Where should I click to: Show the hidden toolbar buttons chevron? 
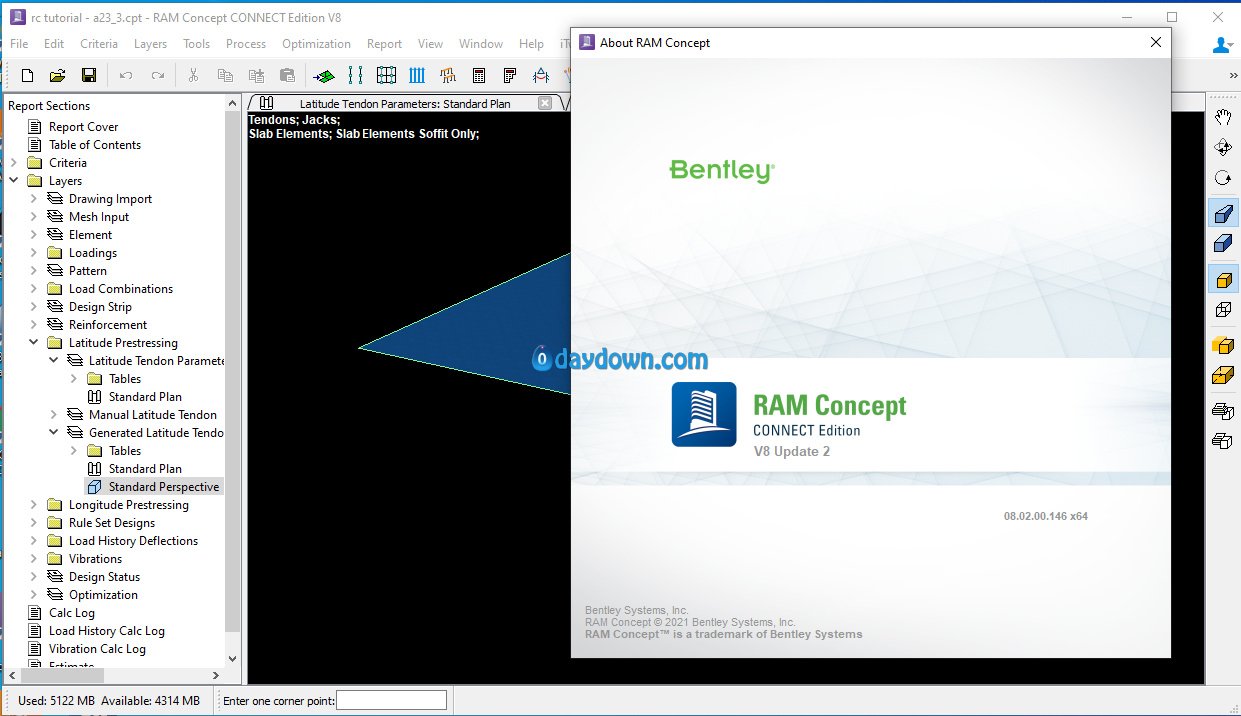(1232, 75)
